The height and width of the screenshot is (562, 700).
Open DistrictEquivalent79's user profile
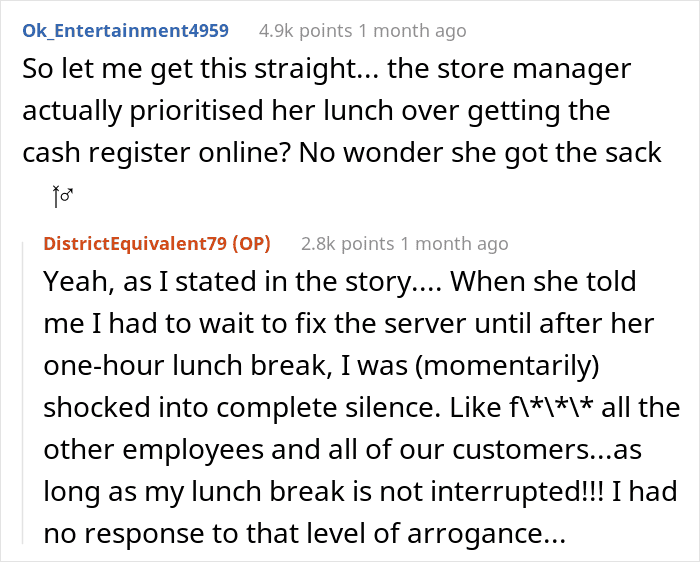click(134, 243)
